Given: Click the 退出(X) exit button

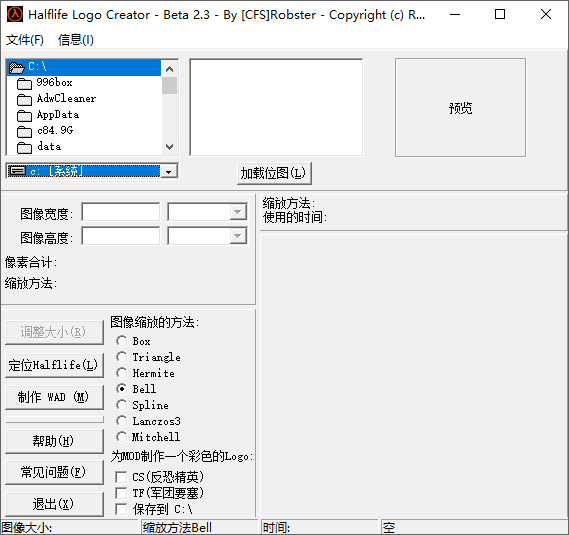Looking at the screenshot, I should click(54, 504).
